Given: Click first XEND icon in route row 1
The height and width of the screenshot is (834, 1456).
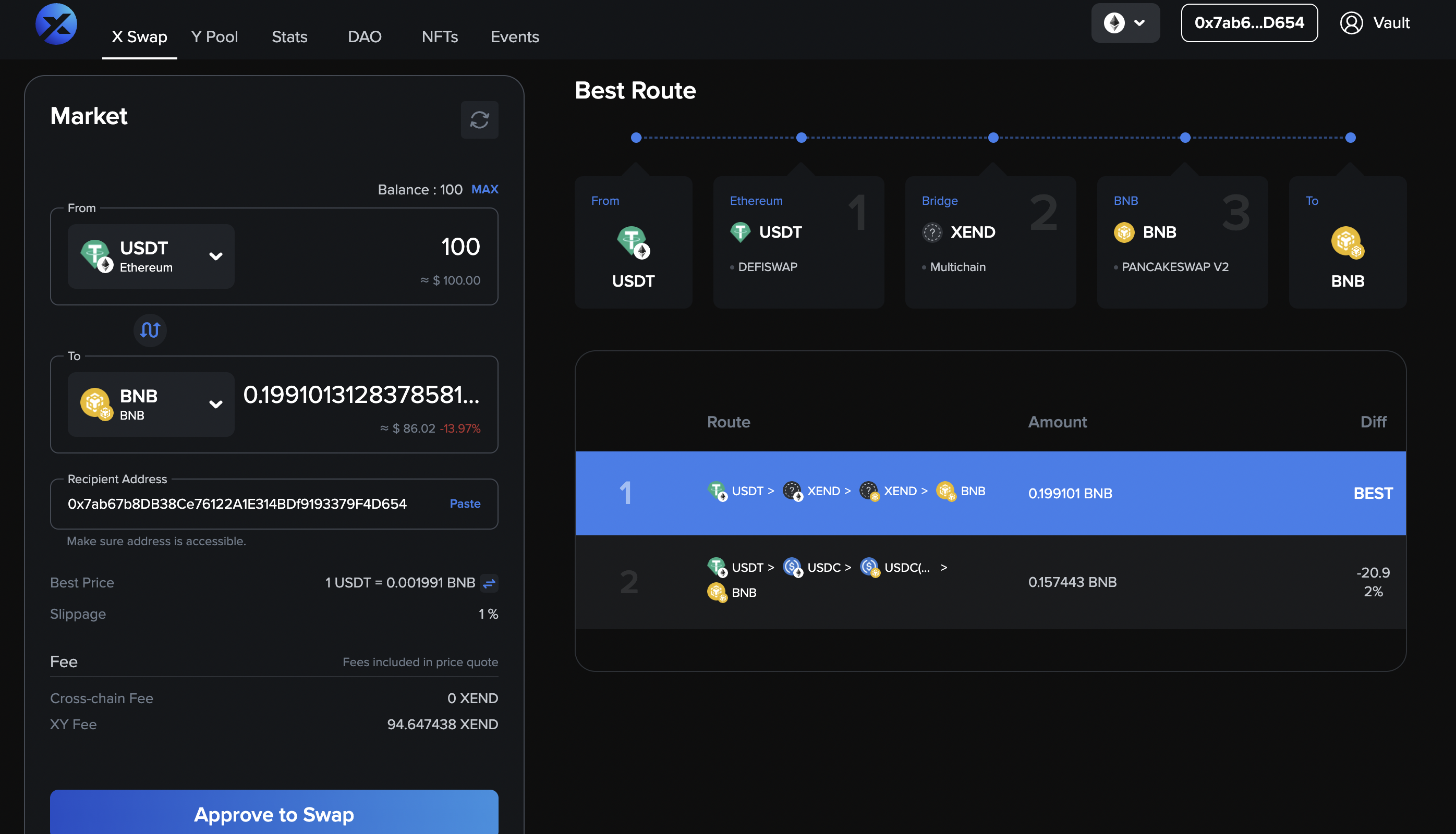Looking at the screenshot, I should pyautogui.click(x=793, y=491).
